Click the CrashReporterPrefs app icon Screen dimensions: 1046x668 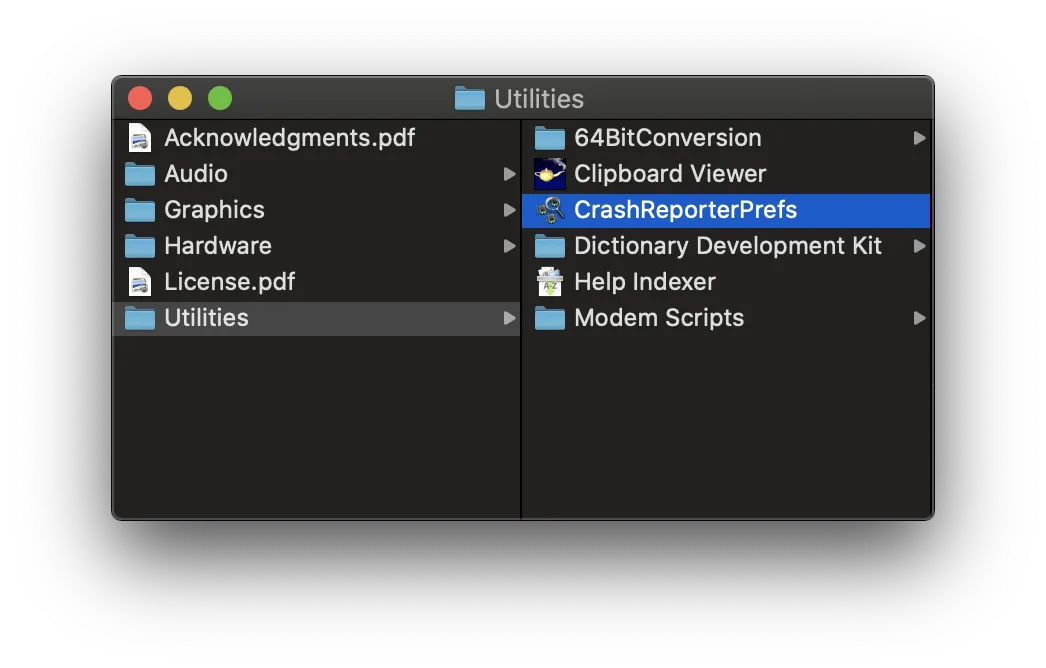pos(549,210)
